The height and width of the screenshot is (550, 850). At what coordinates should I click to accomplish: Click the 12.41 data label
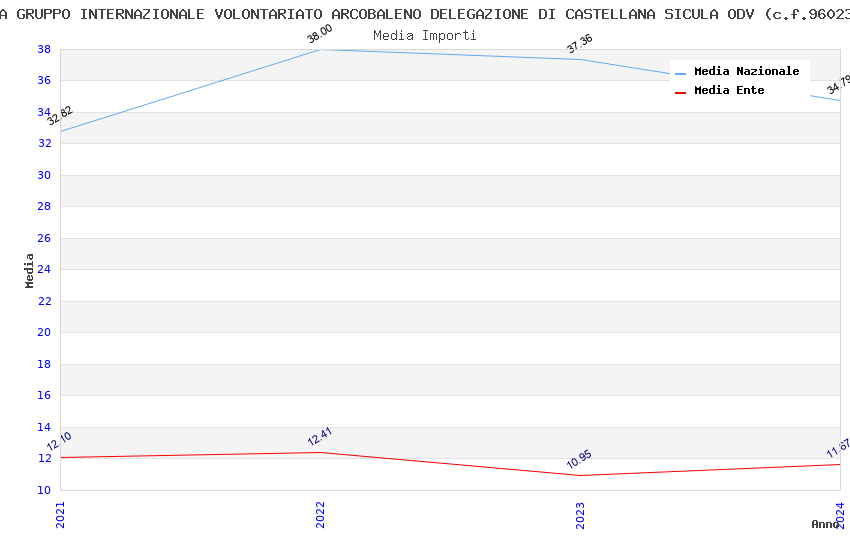(x=319, y=436)
